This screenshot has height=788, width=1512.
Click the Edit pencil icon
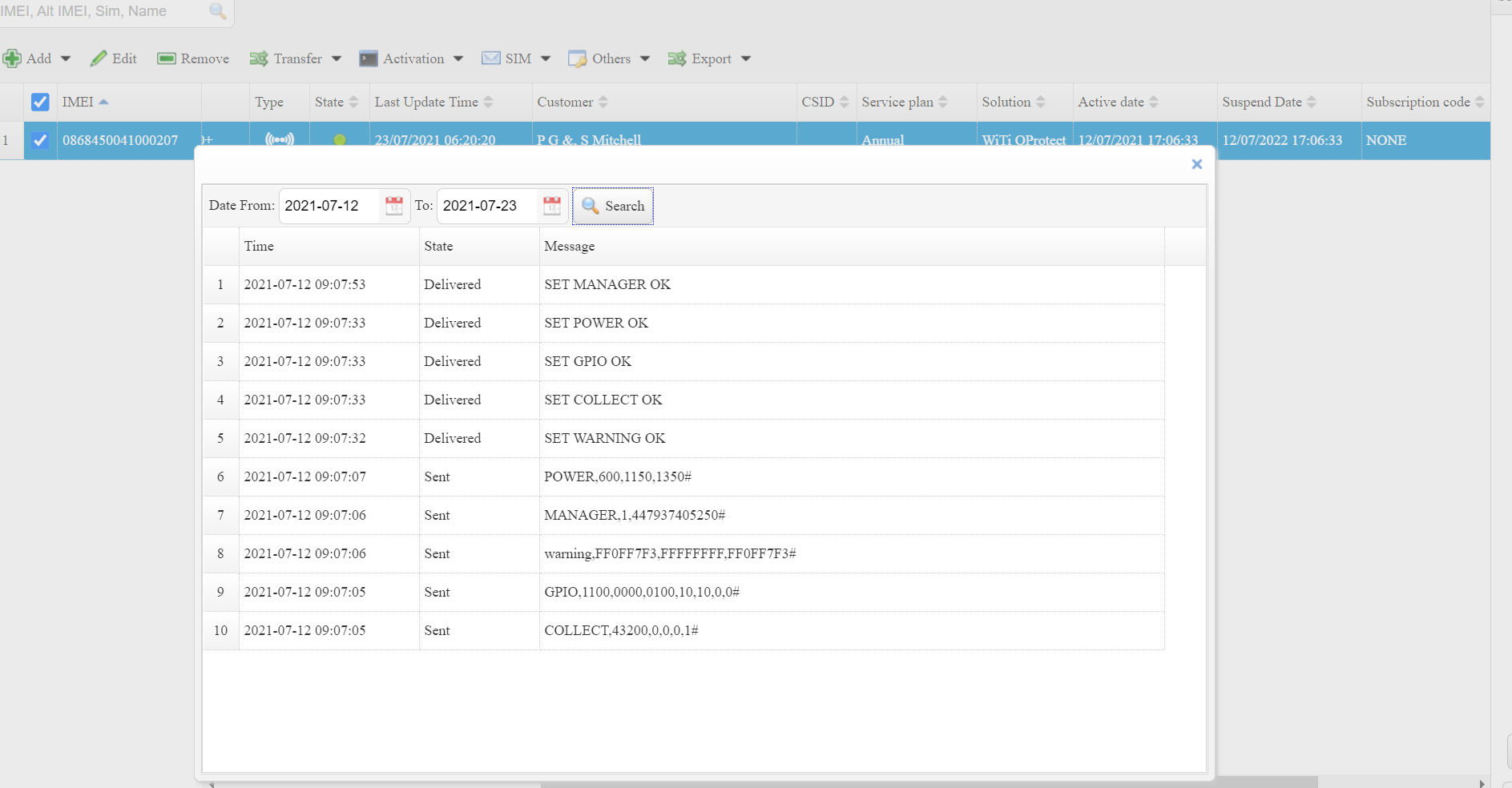(99, 58)
